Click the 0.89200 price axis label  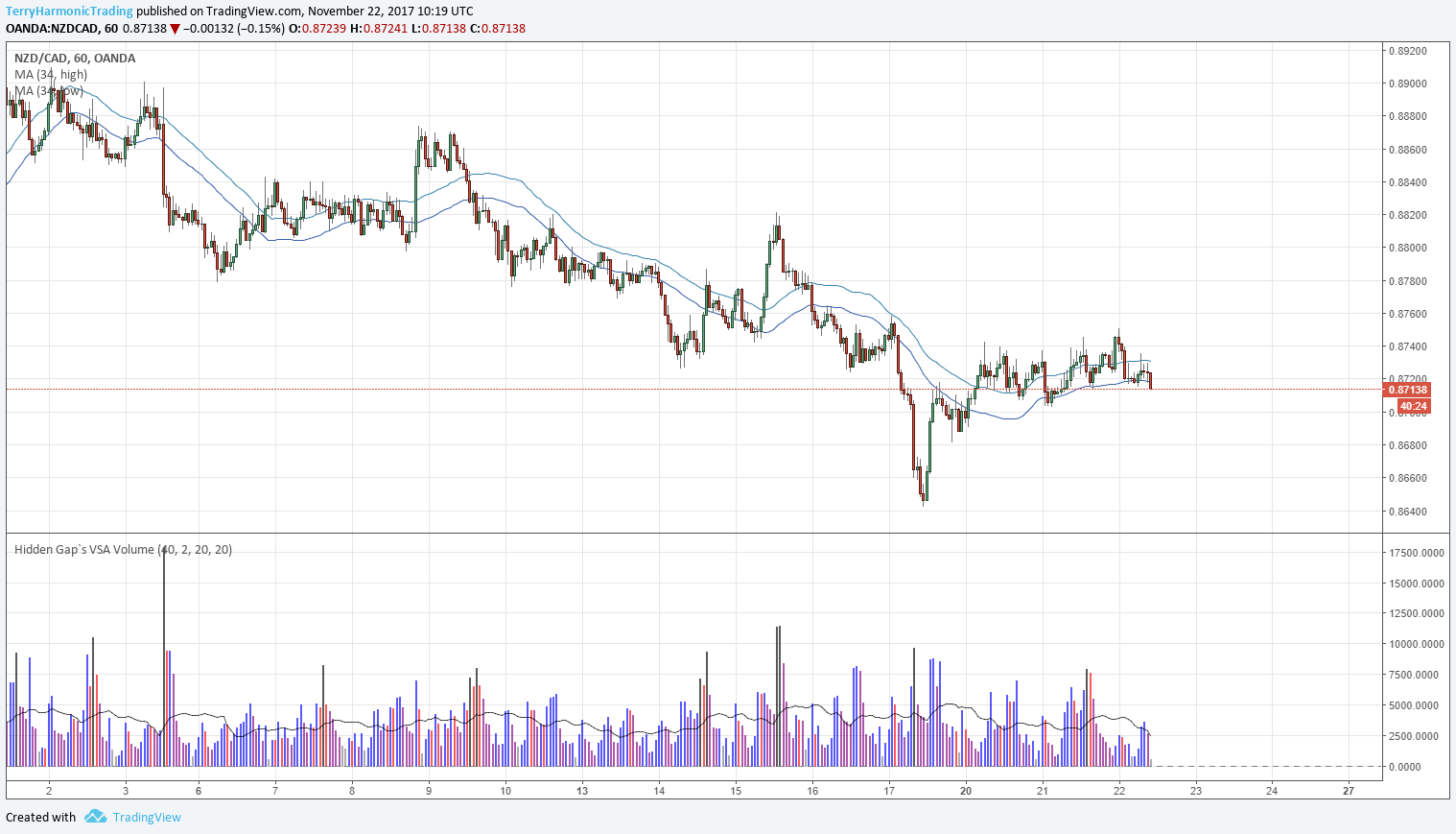coord(1407,51)
